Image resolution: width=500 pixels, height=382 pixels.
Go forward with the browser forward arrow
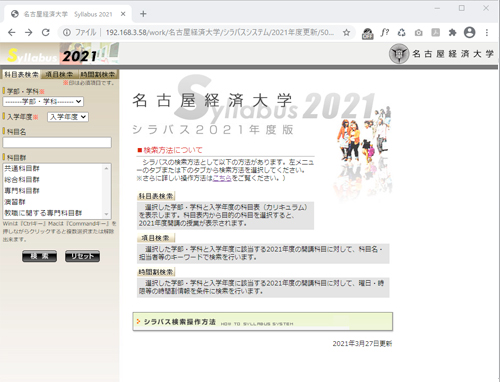click(29, 32)
